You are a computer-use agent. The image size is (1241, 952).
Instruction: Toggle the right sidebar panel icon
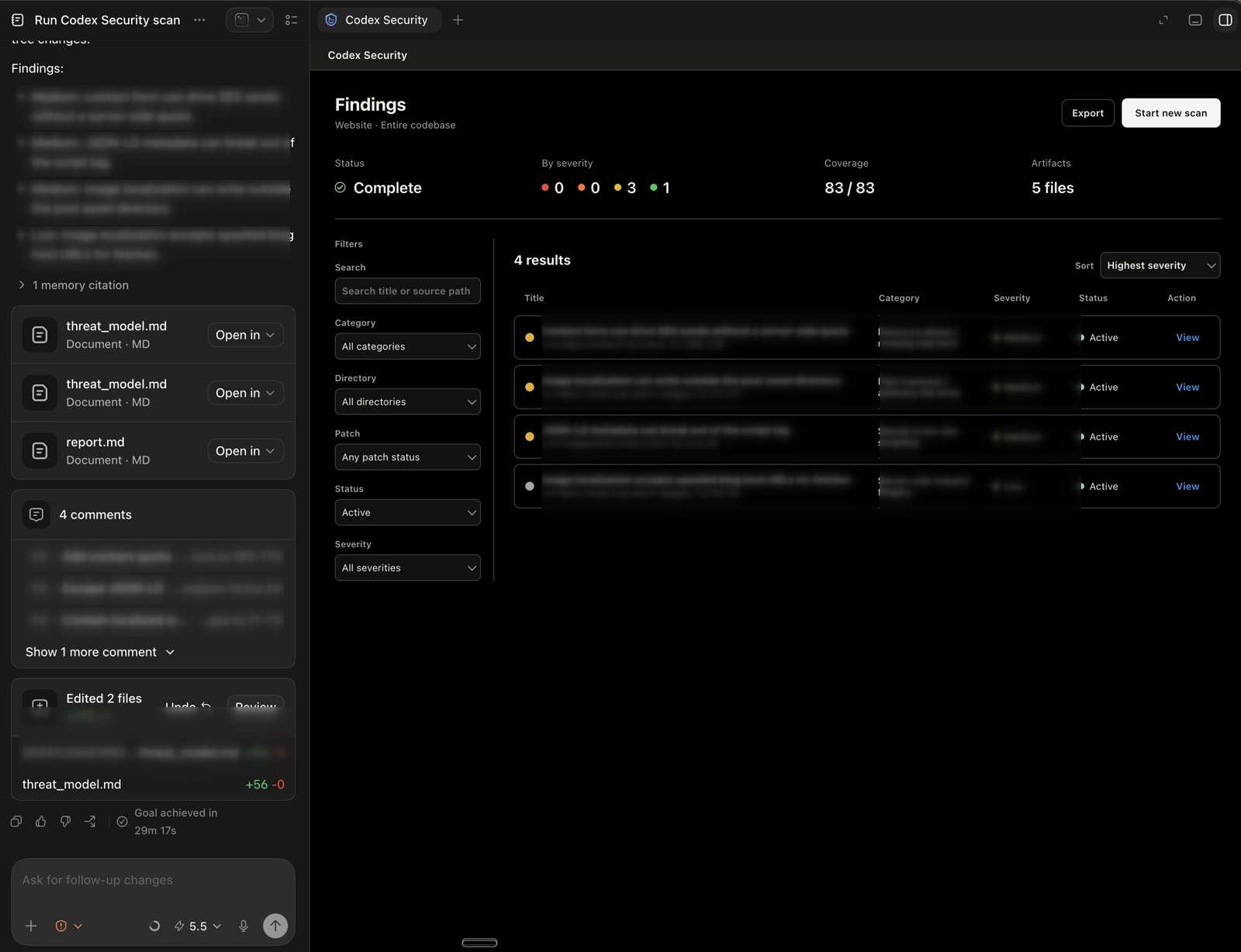pos(1225,20)
